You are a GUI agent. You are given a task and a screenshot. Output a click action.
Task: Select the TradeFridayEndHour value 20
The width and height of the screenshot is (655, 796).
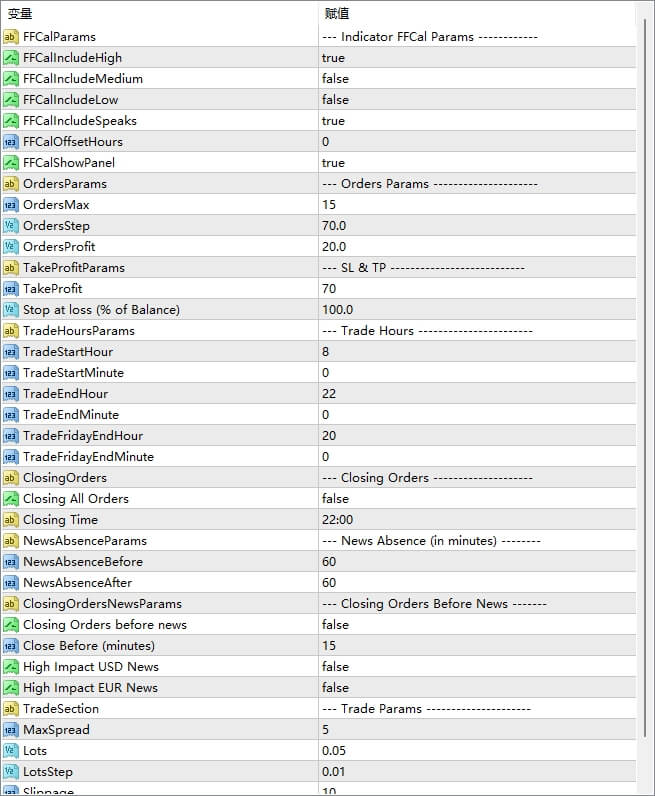coord(329,436)
